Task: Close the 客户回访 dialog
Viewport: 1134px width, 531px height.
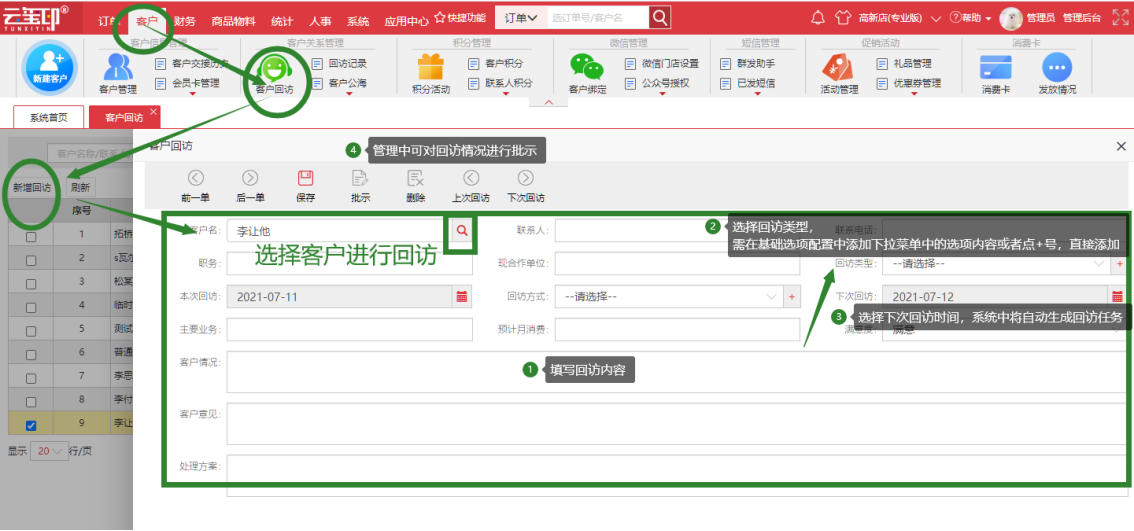Action: coord(1121,146)
